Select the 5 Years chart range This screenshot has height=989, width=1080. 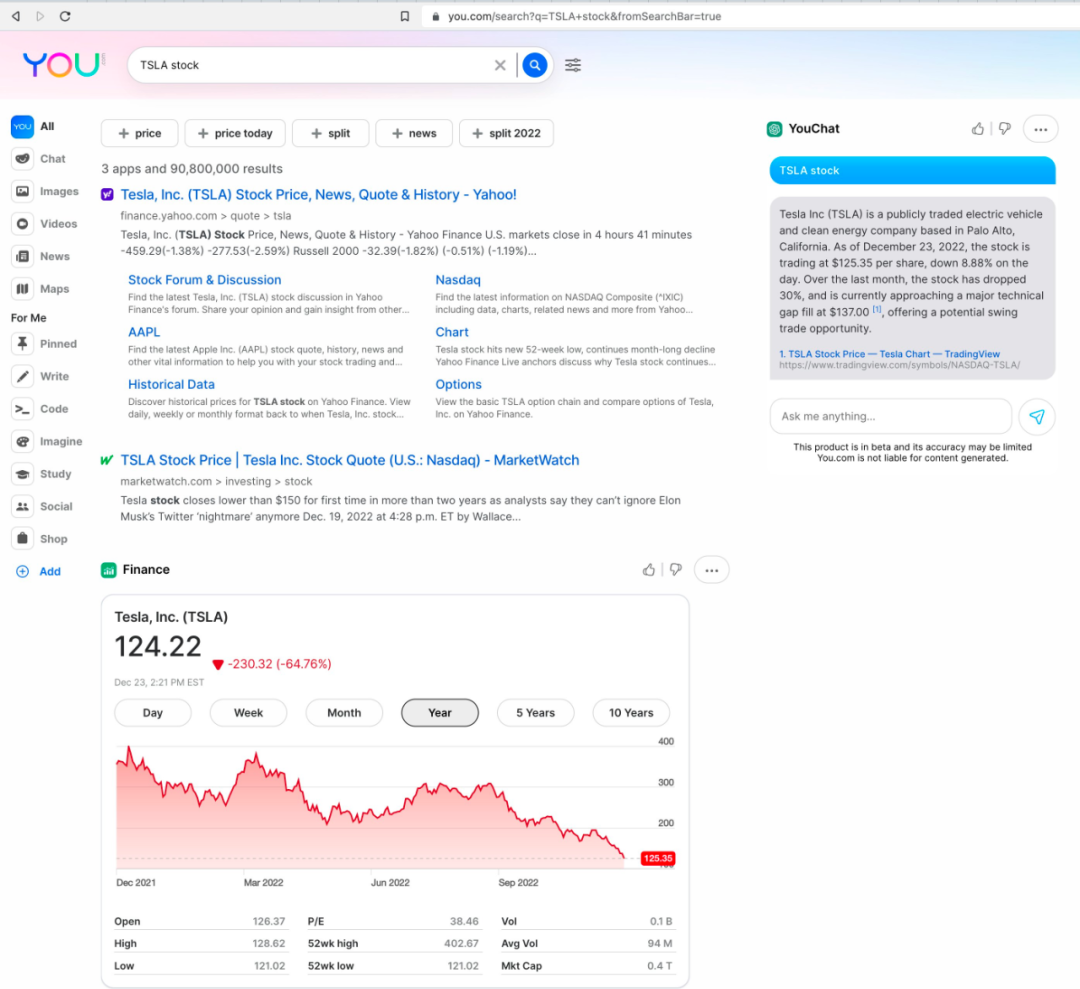535,713
